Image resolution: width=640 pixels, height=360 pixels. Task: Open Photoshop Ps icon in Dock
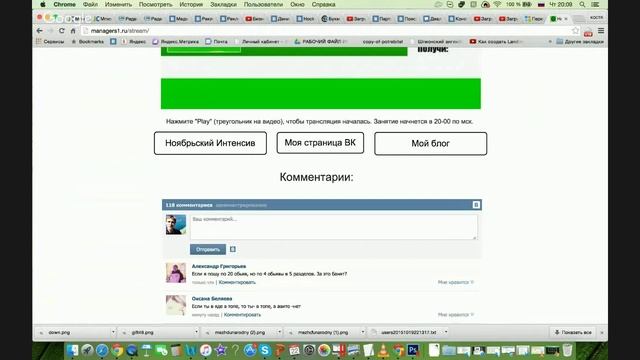[x=413, y=350]
